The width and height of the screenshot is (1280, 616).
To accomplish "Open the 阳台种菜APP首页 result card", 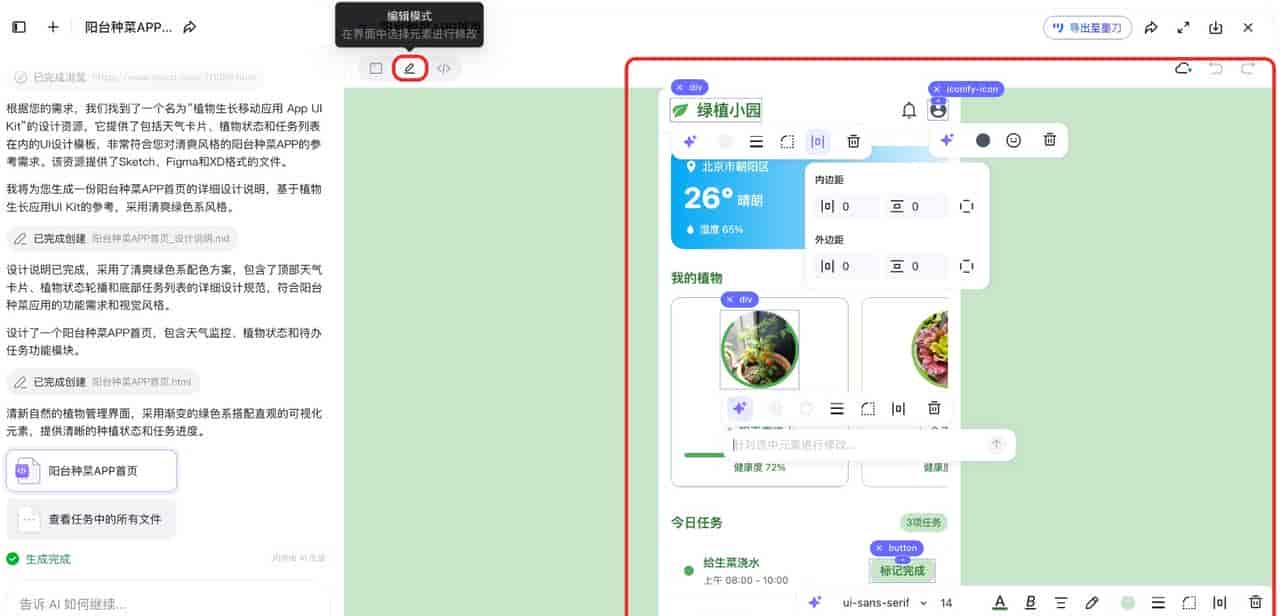I will [x=92, y=470].
